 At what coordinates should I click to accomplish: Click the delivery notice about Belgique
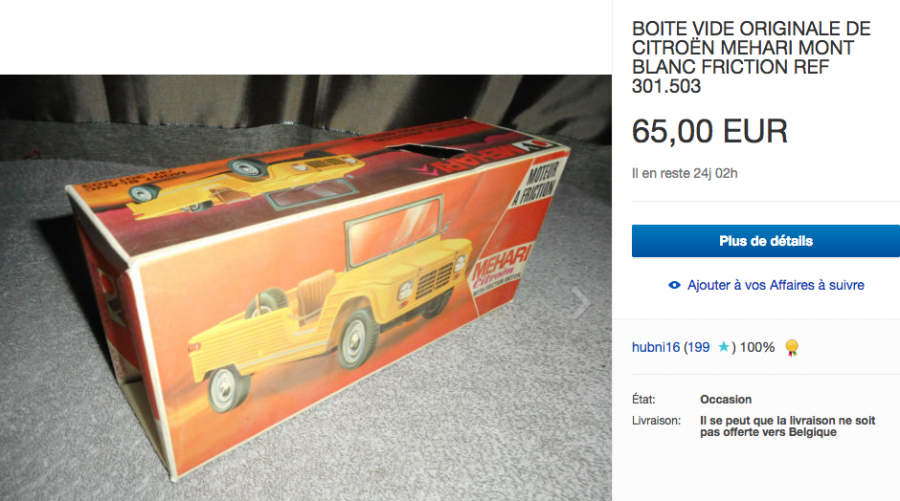point(788,426)
